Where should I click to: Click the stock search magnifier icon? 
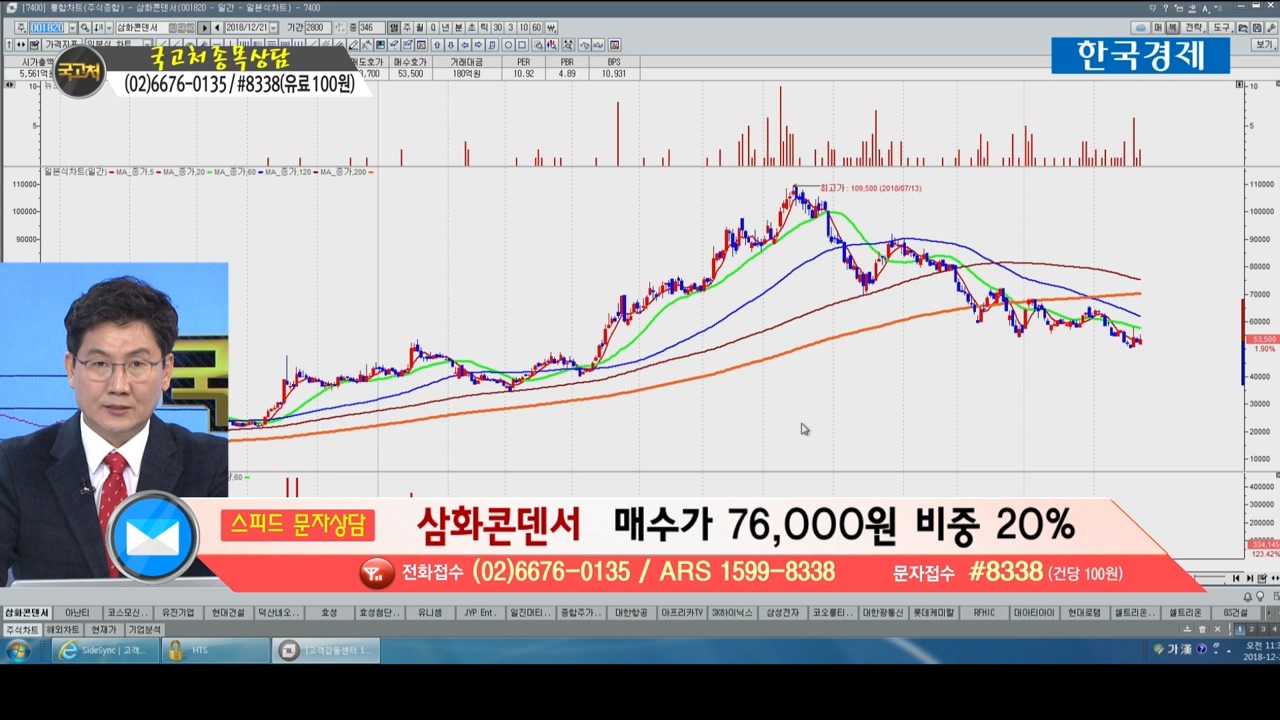coord(86,28)
